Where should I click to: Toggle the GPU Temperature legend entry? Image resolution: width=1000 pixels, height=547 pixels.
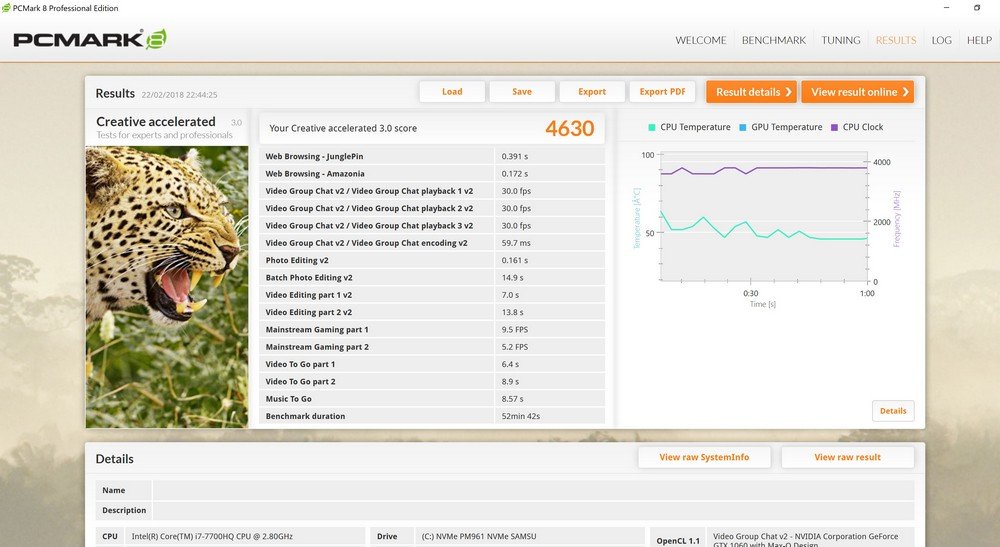tap(780, 127)
